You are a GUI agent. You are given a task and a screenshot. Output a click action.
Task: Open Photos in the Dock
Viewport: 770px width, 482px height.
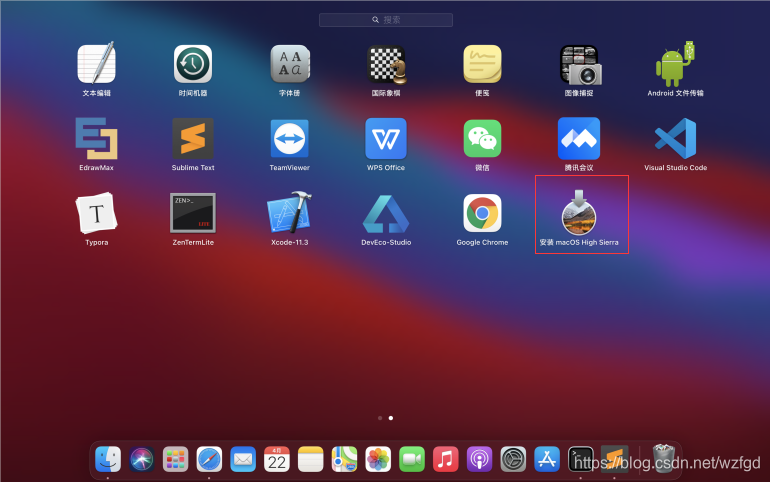(378, 459)
